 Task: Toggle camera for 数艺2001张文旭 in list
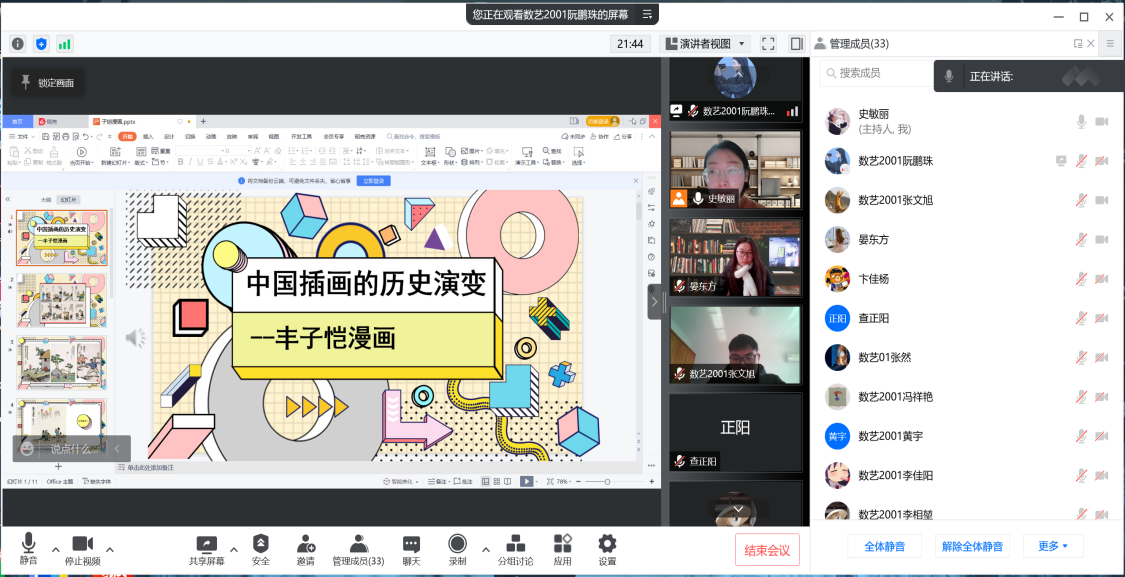coord(1101,200)
